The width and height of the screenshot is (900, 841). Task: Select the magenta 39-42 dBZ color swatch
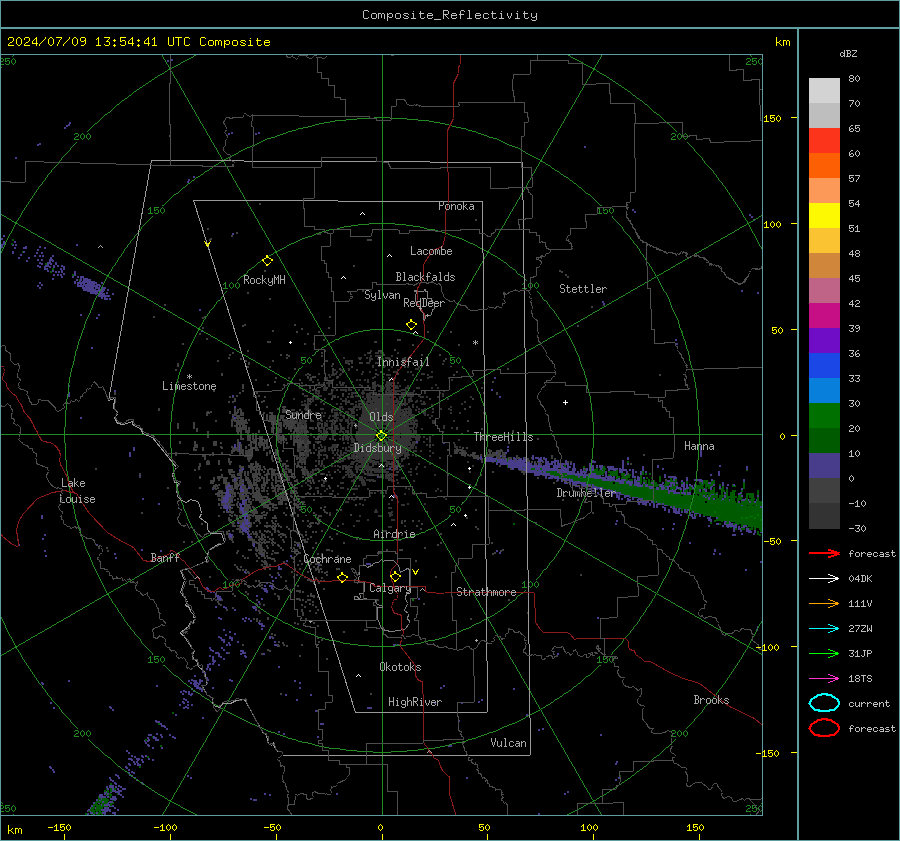tap(824, 316)
